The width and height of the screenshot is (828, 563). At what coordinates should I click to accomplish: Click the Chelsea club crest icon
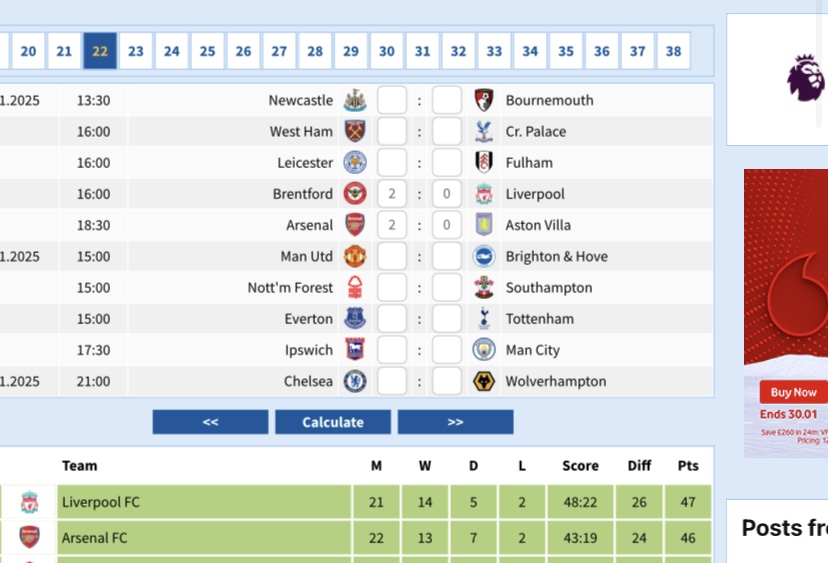(x=355, y=381)
